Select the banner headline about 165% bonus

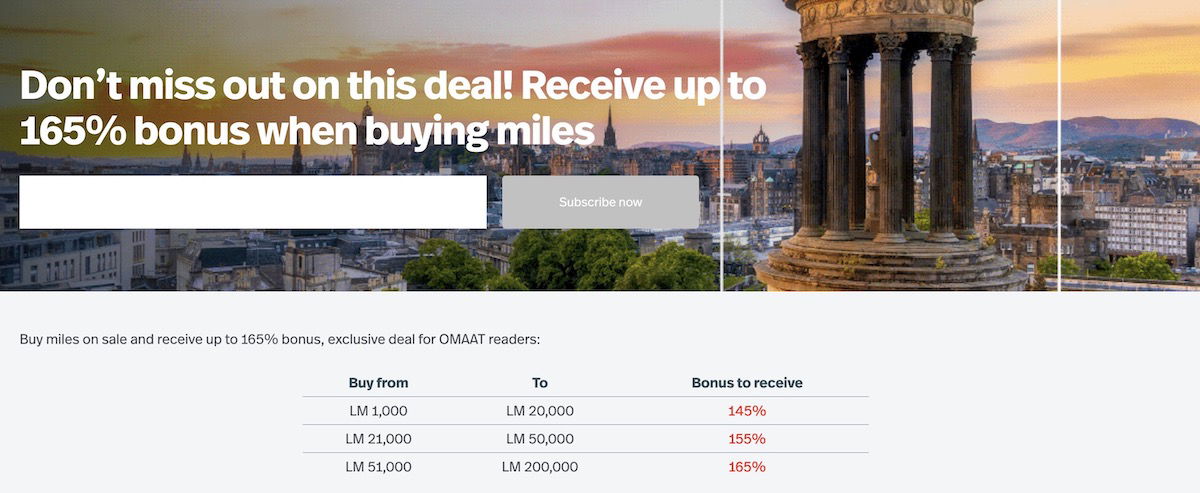click(x=393, y=109)
